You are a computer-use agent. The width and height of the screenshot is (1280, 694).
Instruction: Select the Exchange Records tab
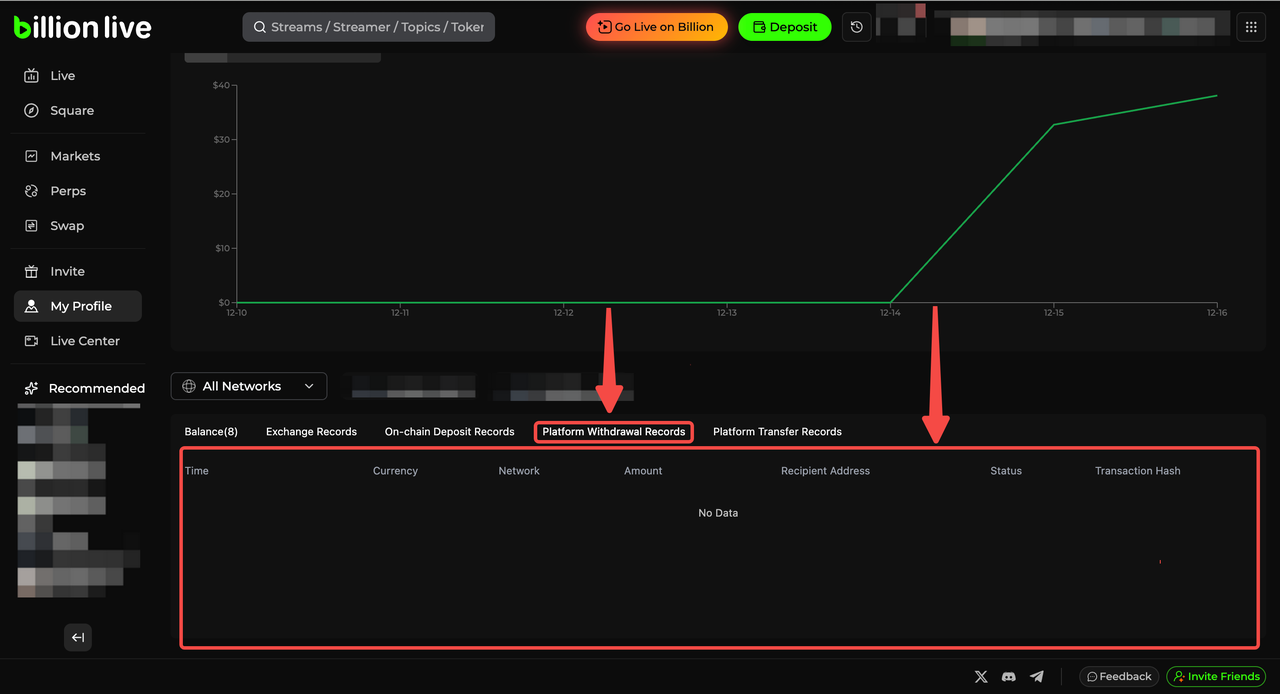311,432
